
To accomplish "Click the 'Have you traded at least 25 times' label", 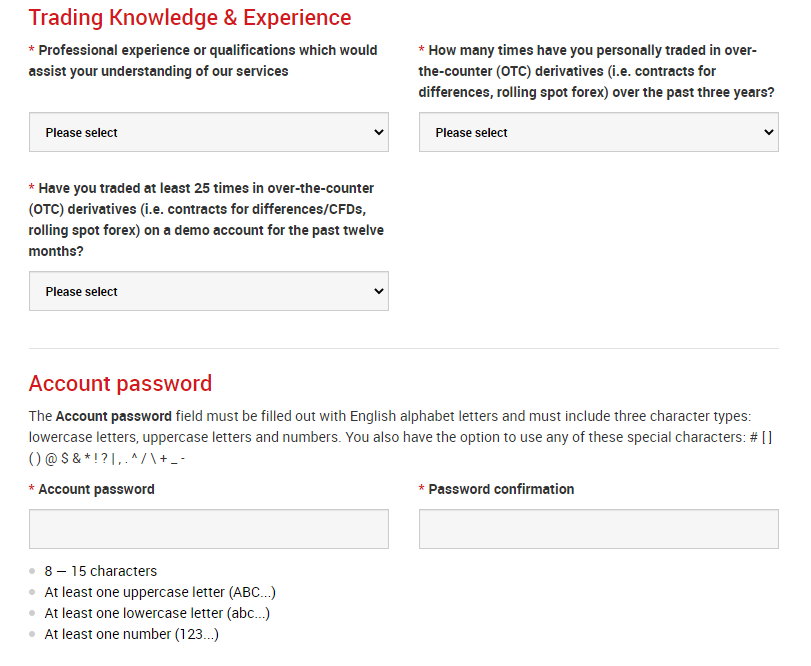I will 206,219.
